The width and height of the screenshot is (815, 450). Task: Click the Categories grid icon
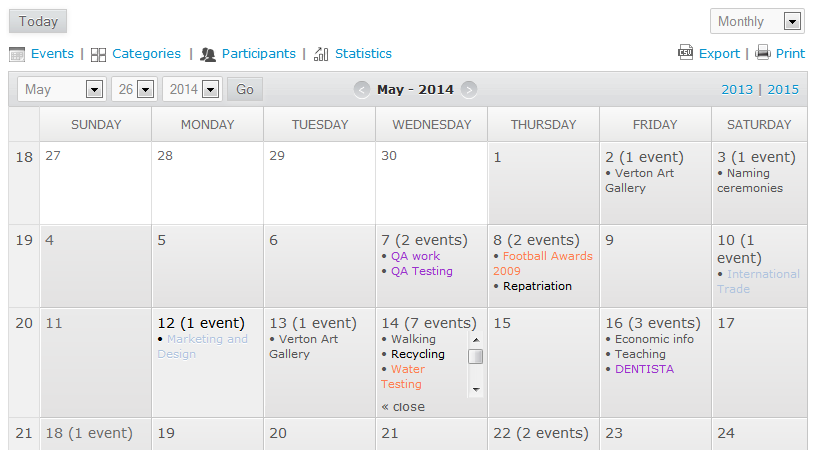click(x=98, y=55)
